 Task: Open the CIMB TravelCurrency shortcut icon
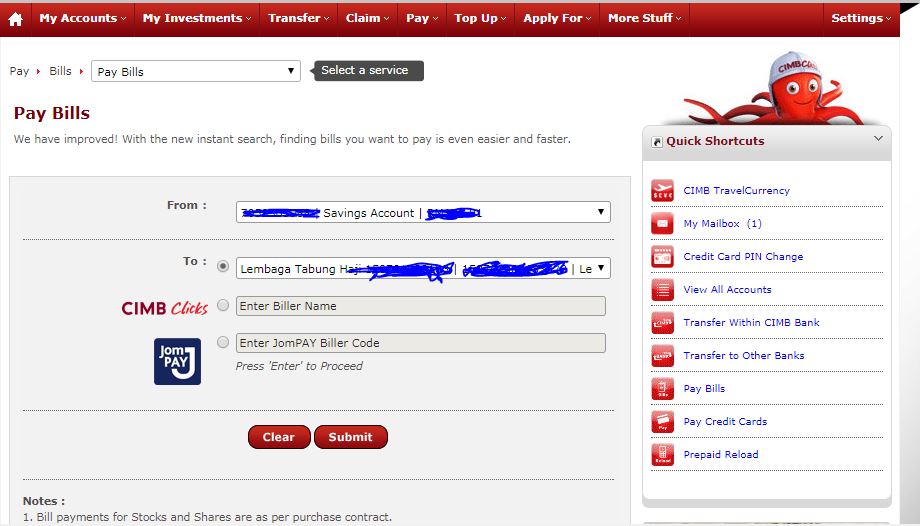(662, 191)
